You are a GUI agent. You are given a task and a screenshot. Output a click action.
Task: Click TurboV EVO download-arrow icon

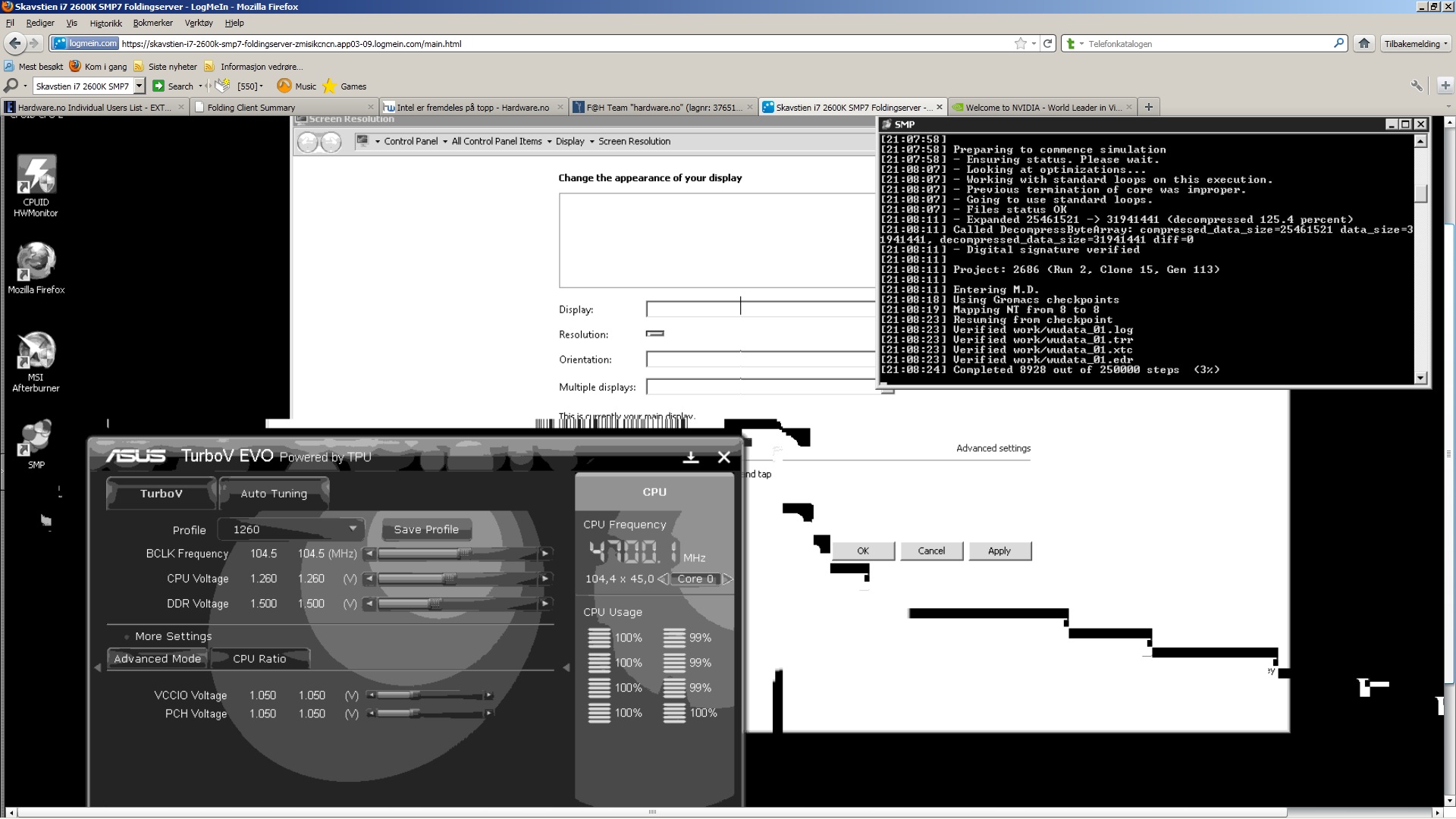(691, 457)
